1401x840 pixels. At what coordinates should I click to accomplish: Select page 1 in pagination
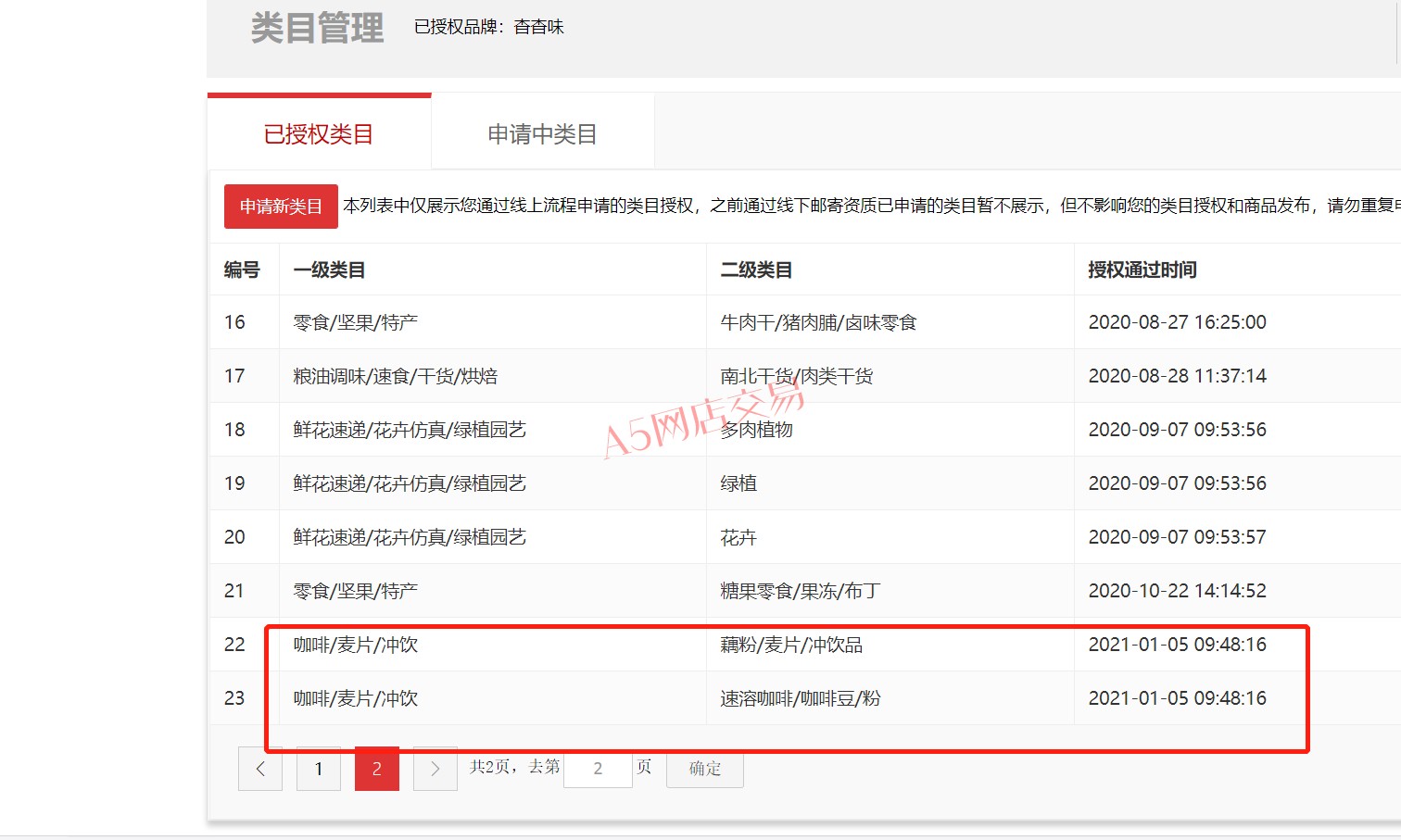[x=319, y=769]
